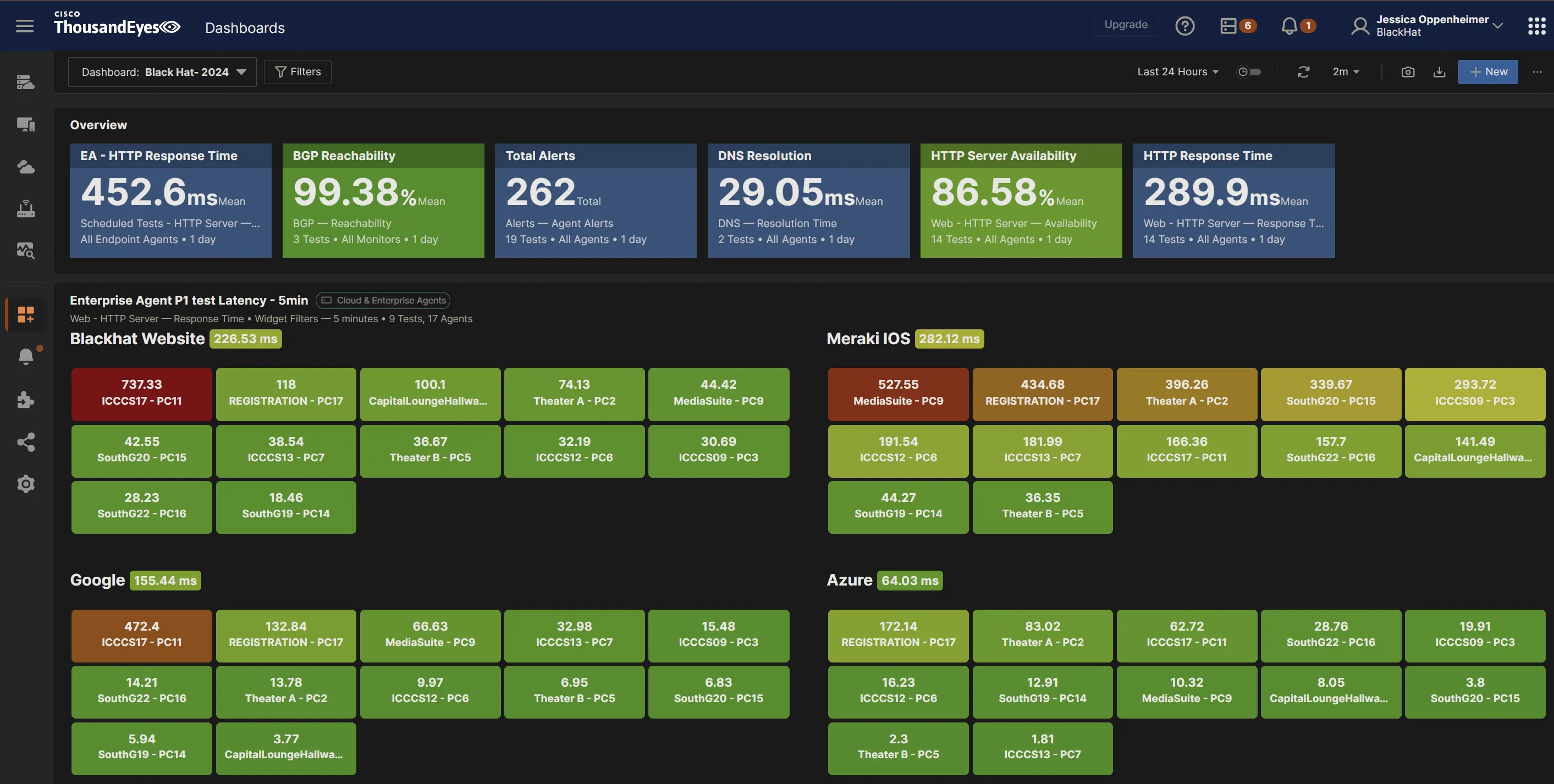Image resolution: width=1554 pixels, height=784 pixels.
Task: Click the Filters button
Action: pos(297,72)
